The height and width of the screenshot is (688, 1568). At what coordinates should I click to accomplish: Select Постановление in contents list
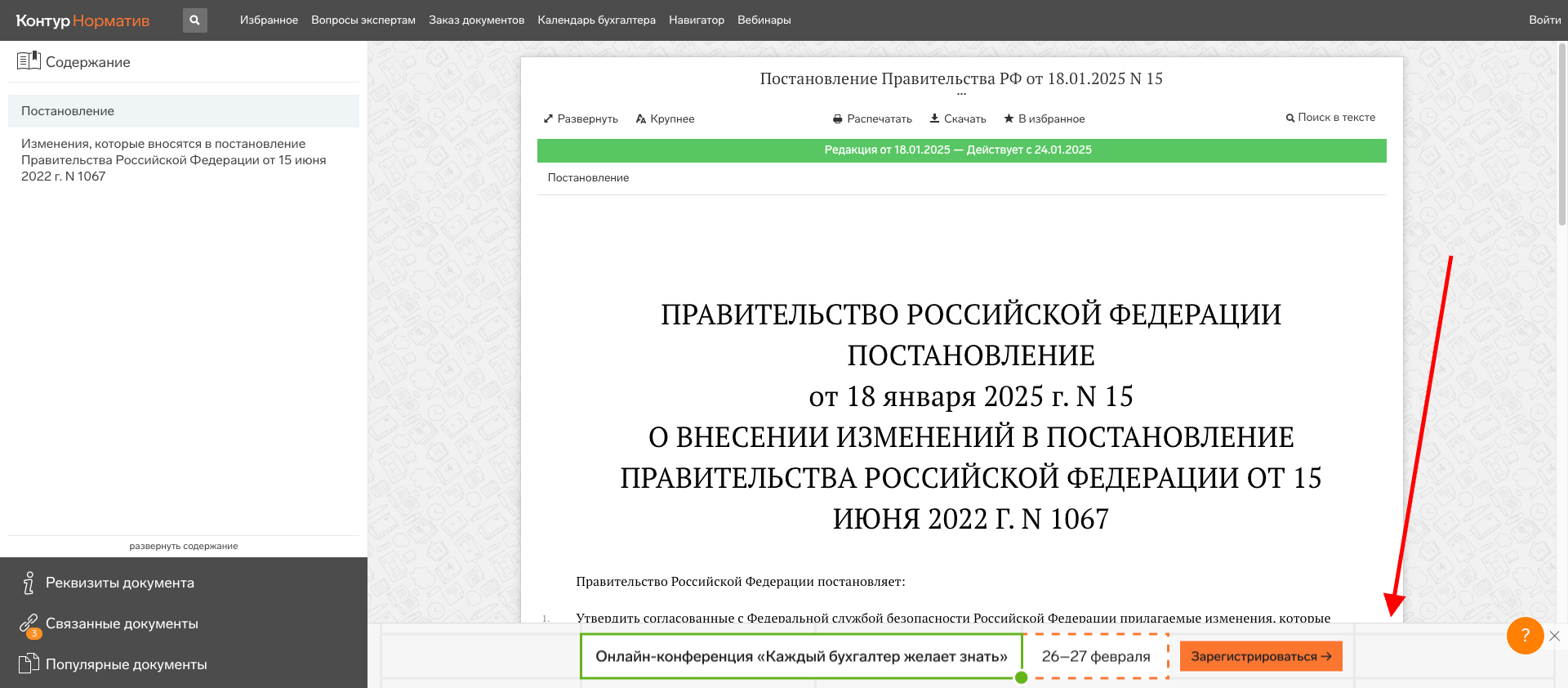[x=184, y=111]
